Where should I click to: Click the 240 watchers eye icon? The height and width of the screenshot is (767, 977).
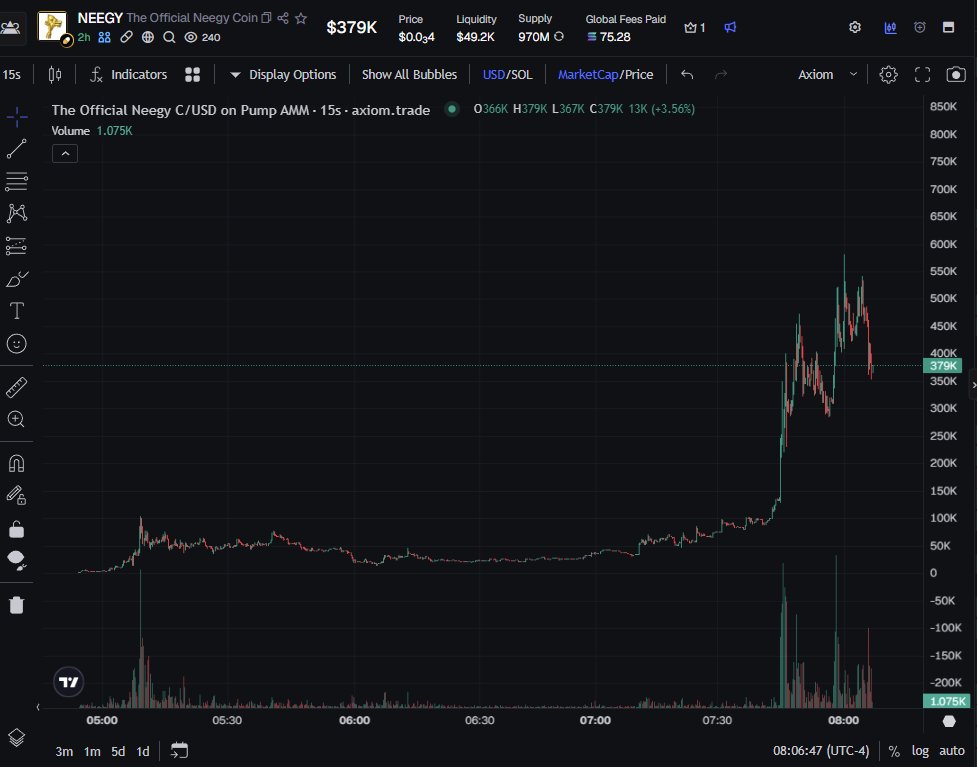coord(191,37)
